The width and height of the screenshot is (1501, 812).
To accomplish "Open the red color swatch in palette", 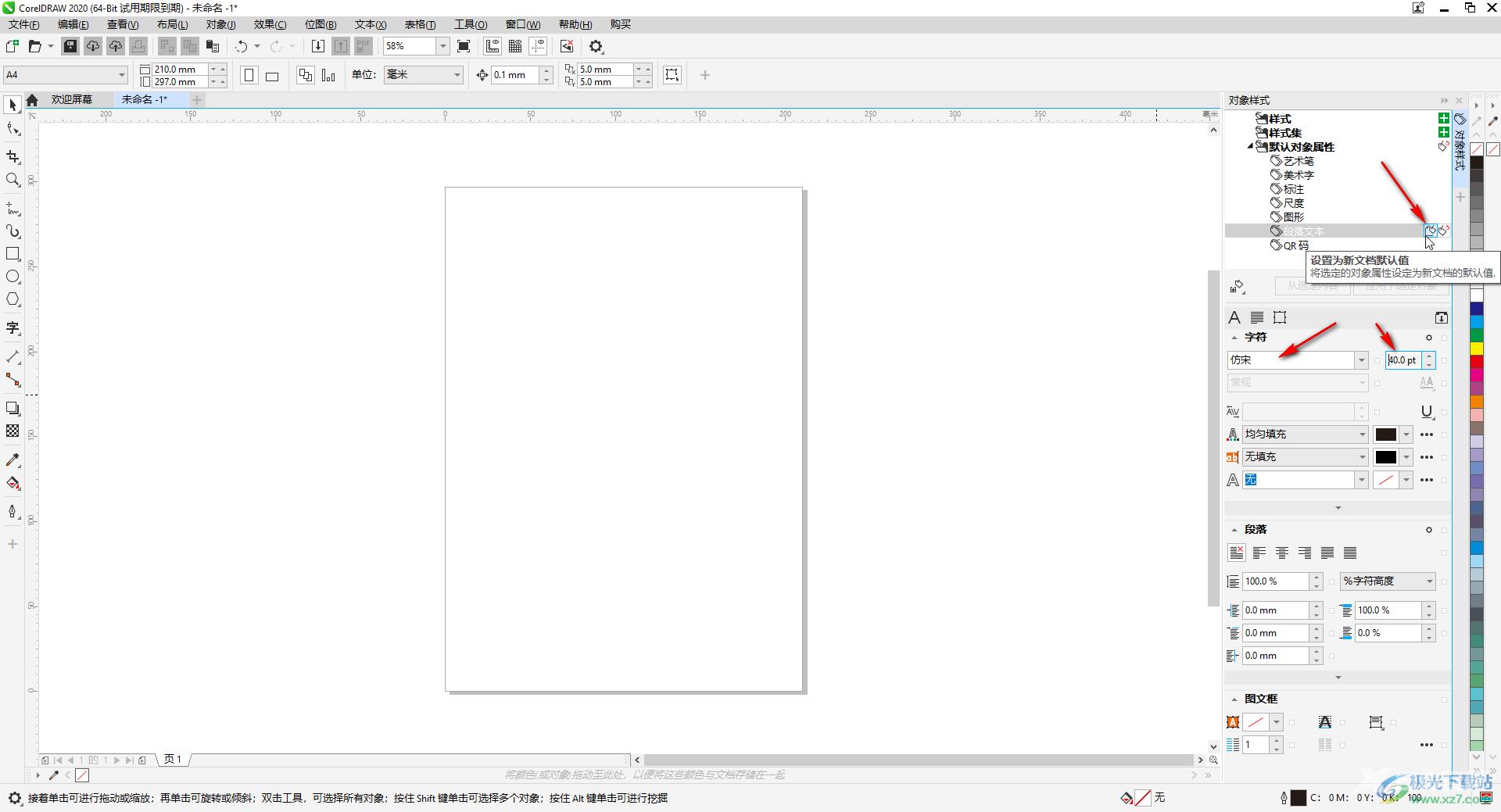I will click(1476, 361).
